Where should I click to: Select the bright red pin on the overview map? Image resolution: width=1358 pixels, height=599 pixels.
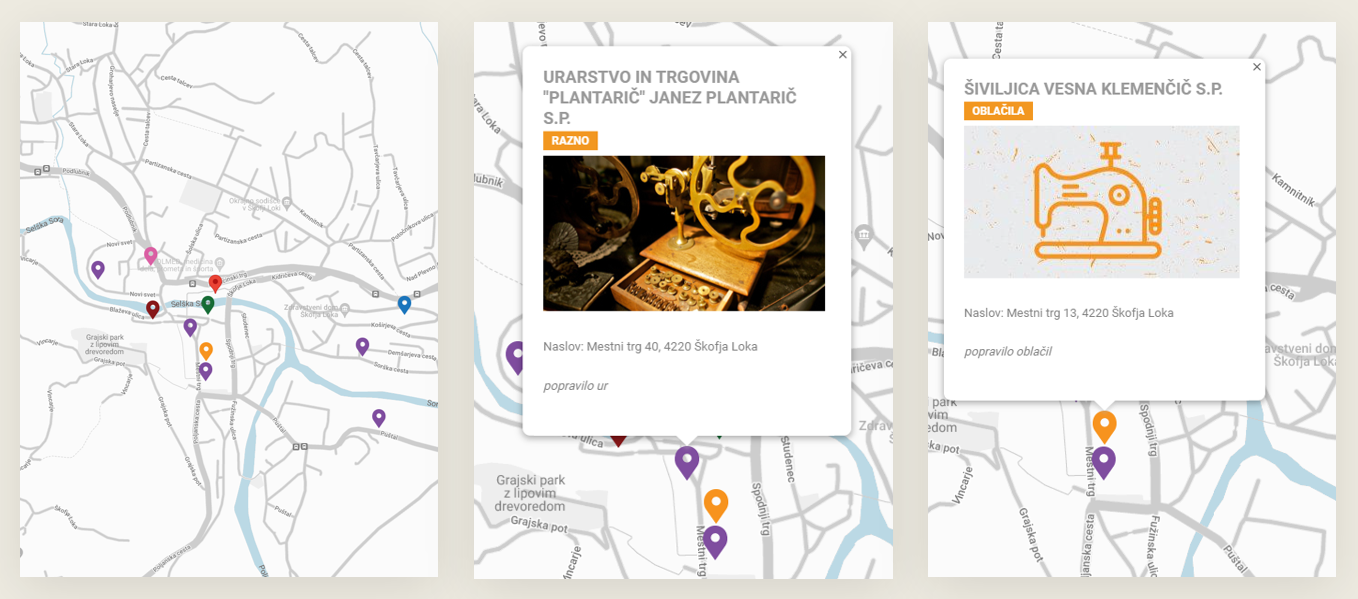(x=215, y=283)
